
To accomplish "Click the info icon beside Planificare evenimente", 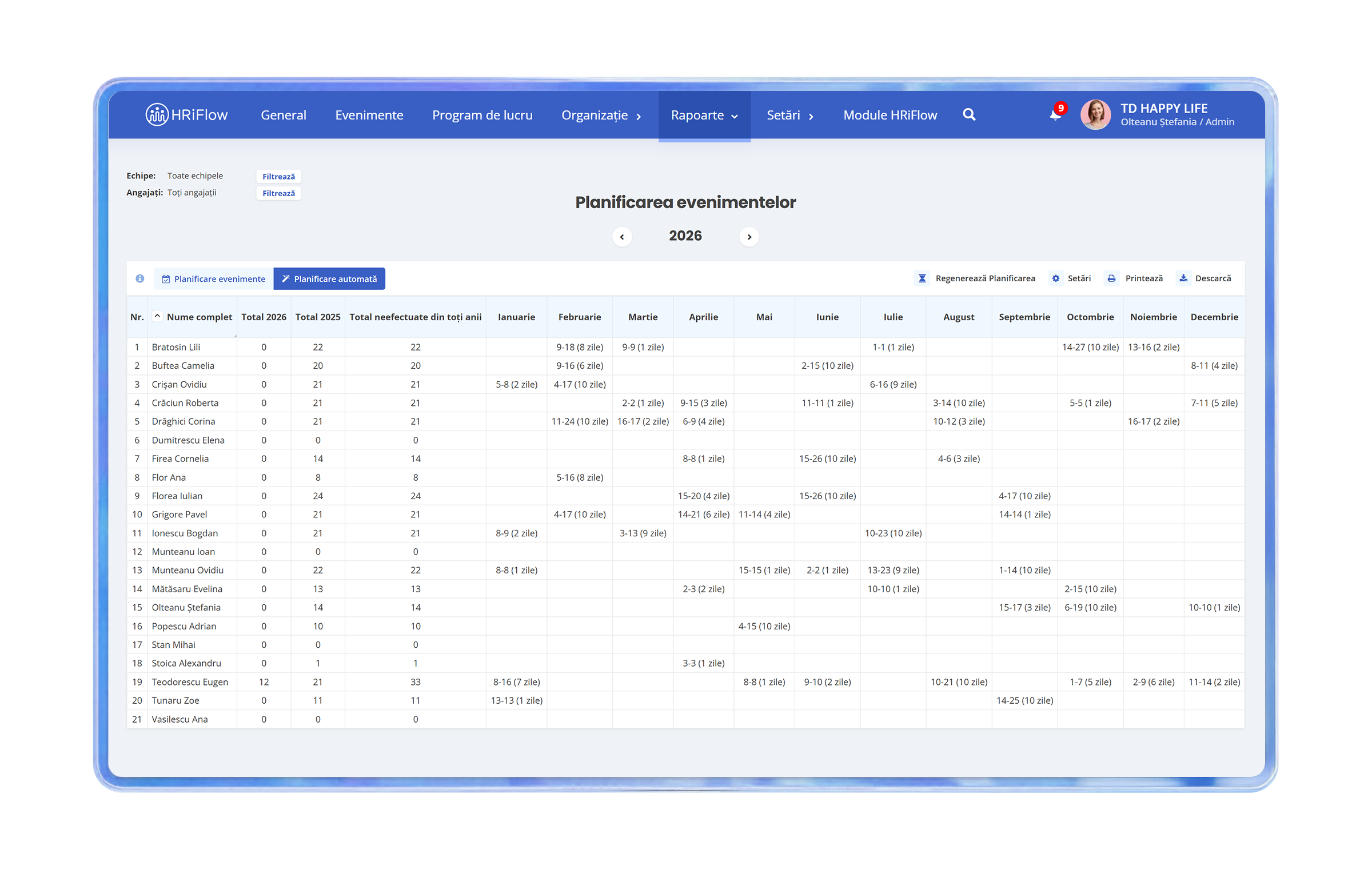I will 140,278.
